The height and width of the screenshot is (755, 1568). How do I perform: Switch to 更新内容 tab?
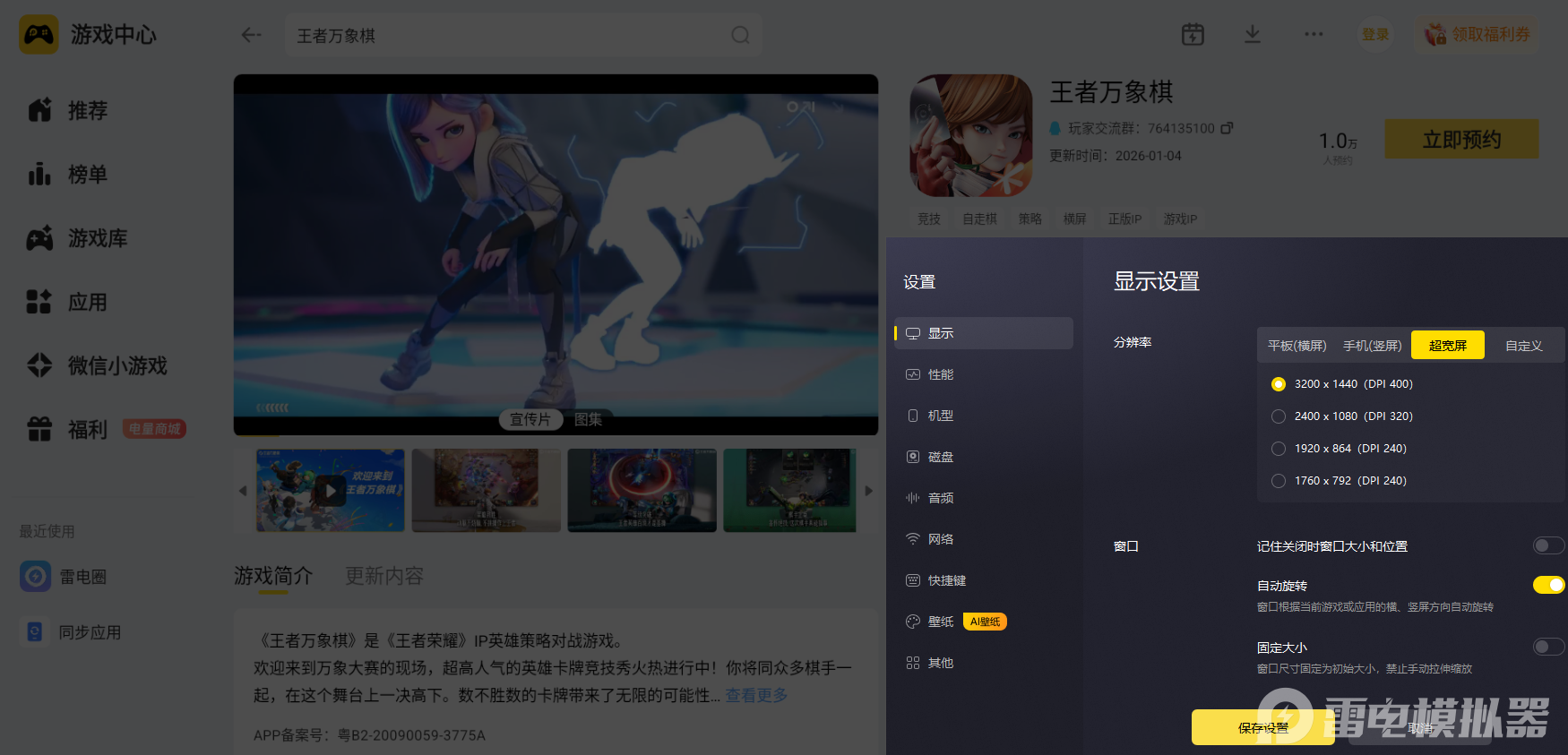pos(384,576)
